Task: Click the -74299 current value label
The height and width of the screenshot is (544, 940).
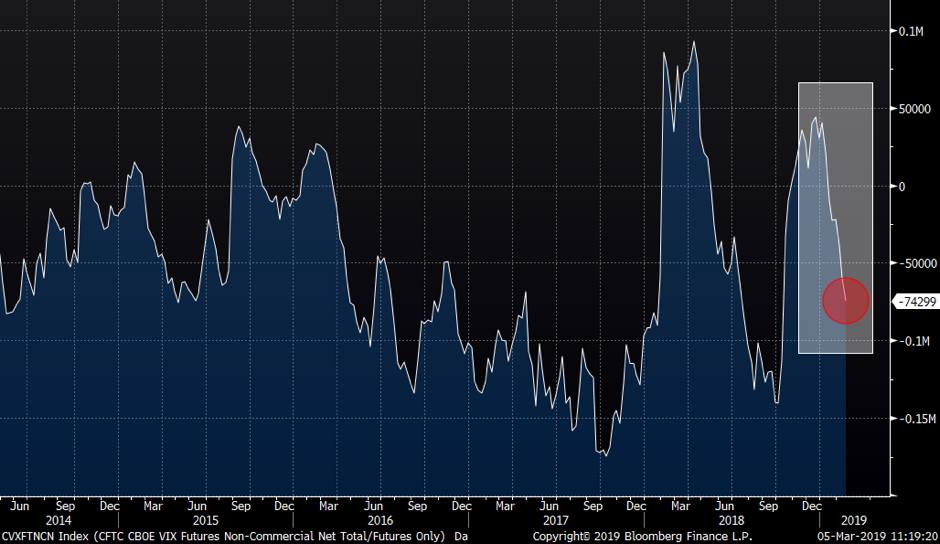Action: tap(917, 302)
